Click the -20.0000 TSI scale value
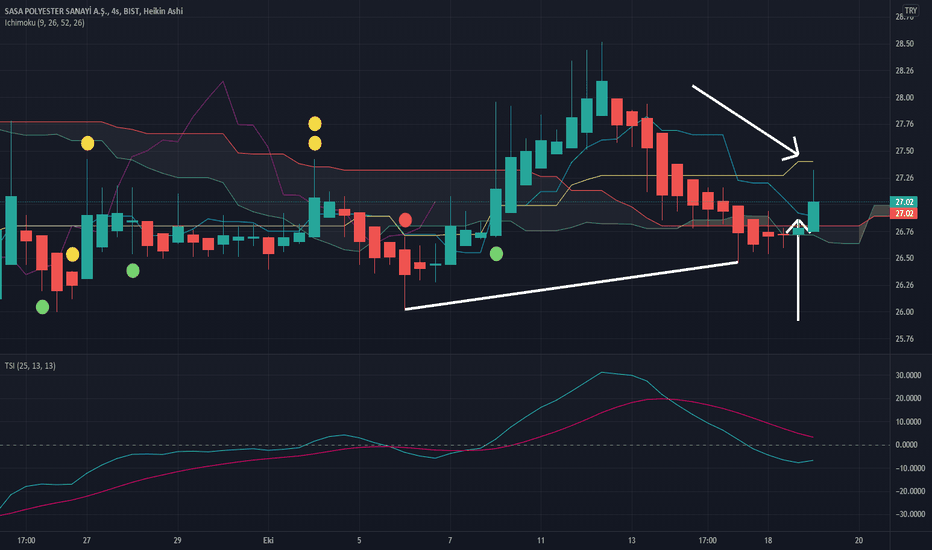 pyautogui.click(x=910, y=491)
